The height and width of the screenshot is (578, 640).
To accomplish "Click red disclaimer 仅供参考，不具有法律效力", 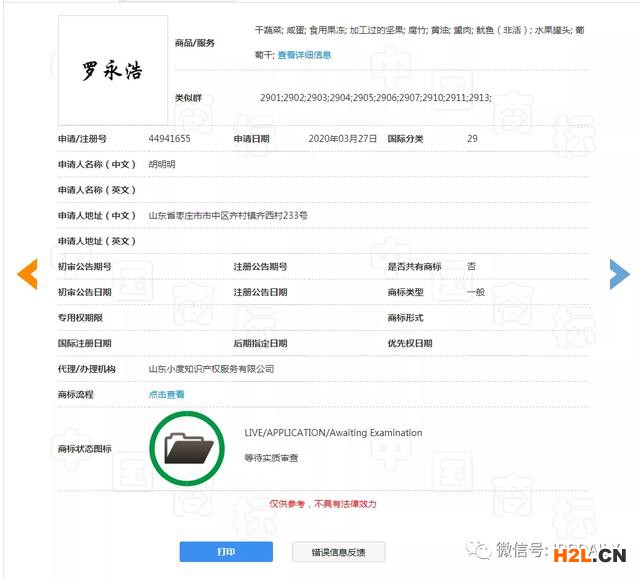I will pyautogui.click(x=319, y=505).
